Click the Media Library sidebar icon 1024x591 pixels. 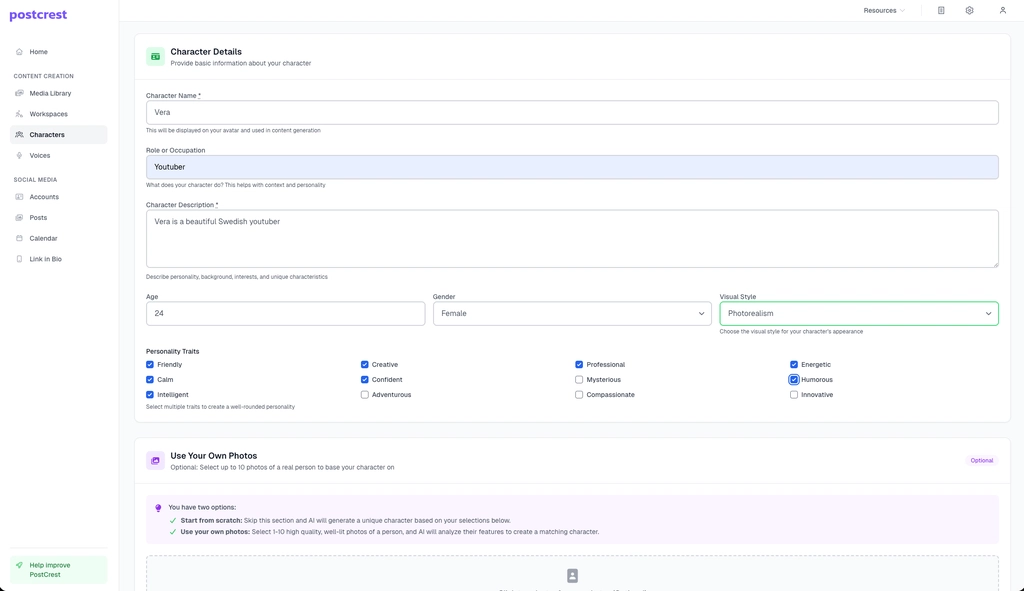click(x=19, y=93)
